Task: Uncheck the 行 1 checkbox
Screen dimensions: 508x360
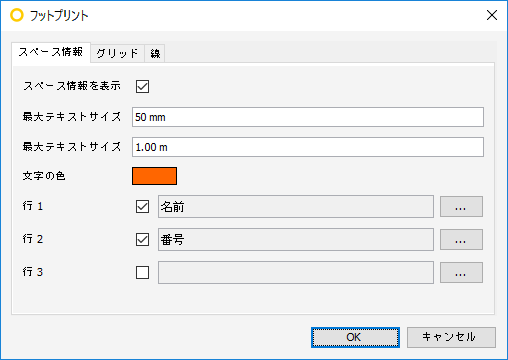Action: pos(142,207)
